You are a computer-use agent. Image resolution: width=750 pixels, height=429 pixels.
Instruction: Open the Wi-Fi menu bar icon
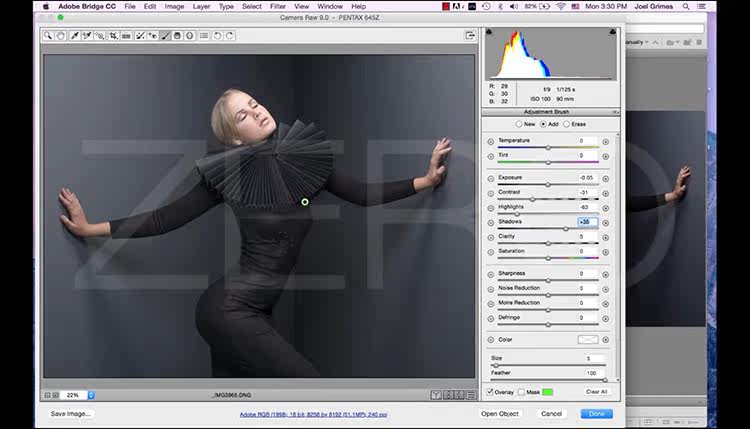561,6
